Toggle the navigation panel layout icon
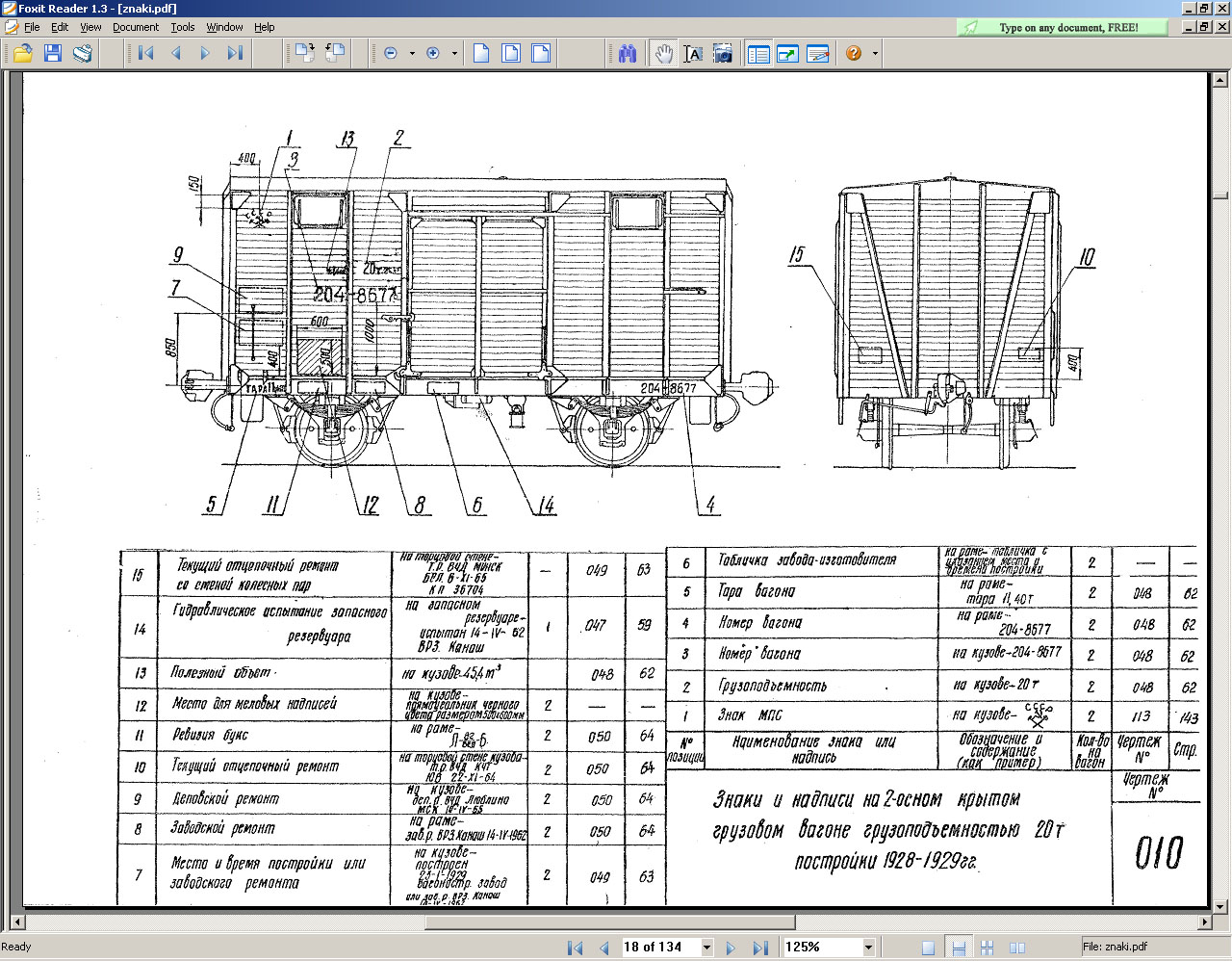Image resolution: width=1232 pixels, height=961 pixels. [x=758, y=54]
